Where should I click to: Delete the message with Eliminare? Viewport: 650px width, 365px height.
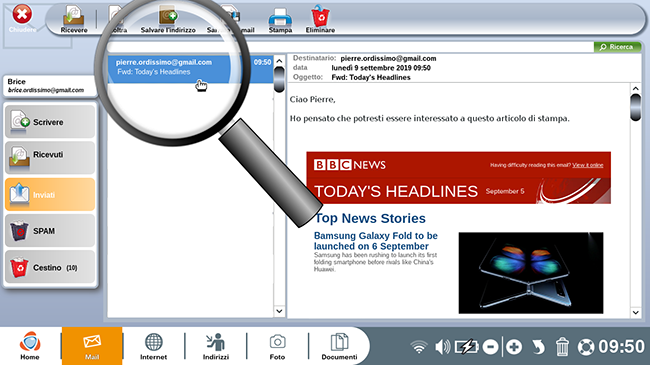320,19
